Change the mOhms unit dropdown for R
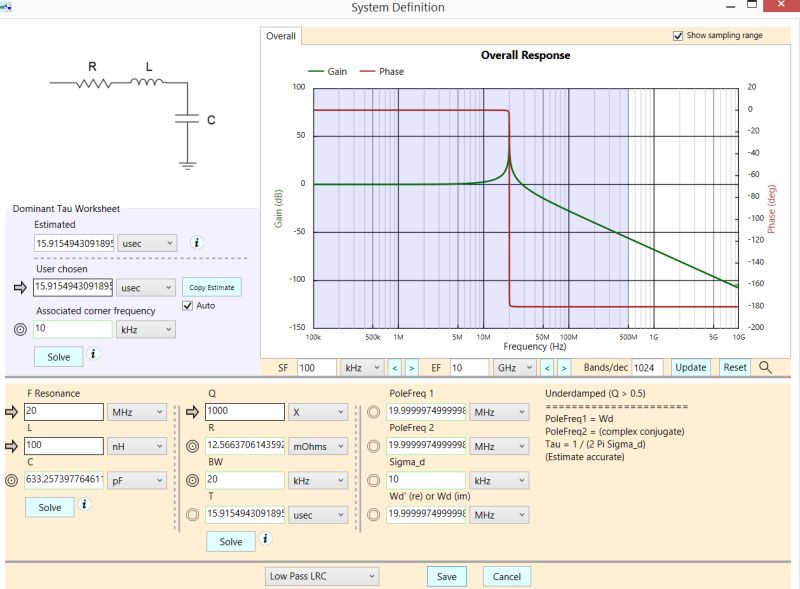 [320, 445]
